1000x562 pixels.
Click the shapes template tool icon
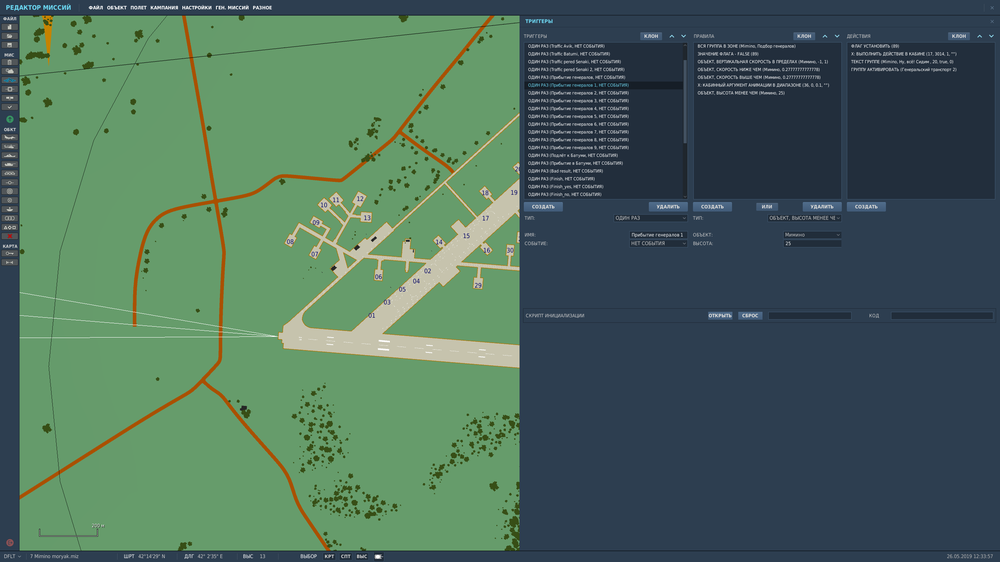[x=10, y=227]
